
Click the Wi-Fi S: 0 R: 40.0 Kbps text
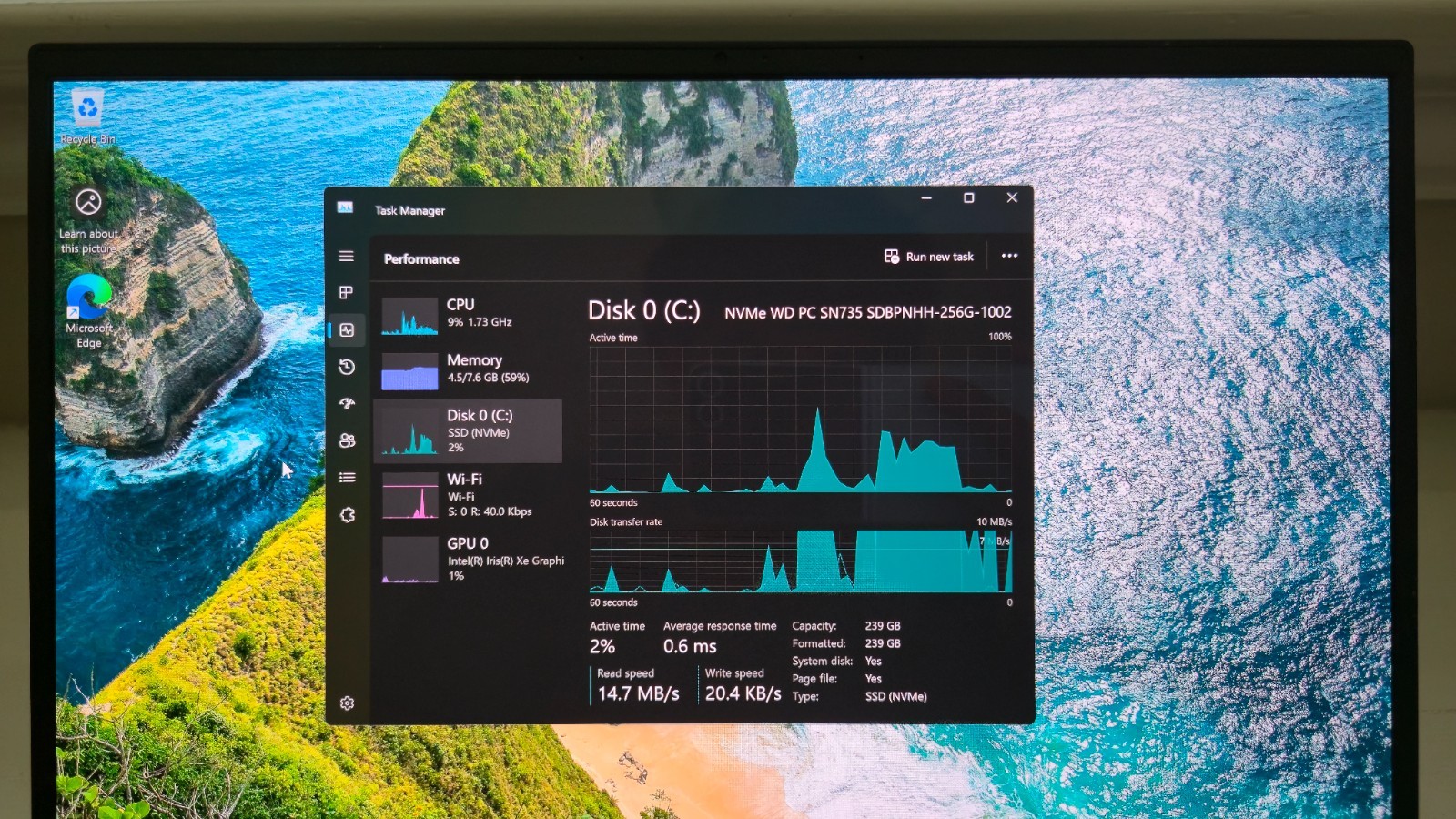490,512
